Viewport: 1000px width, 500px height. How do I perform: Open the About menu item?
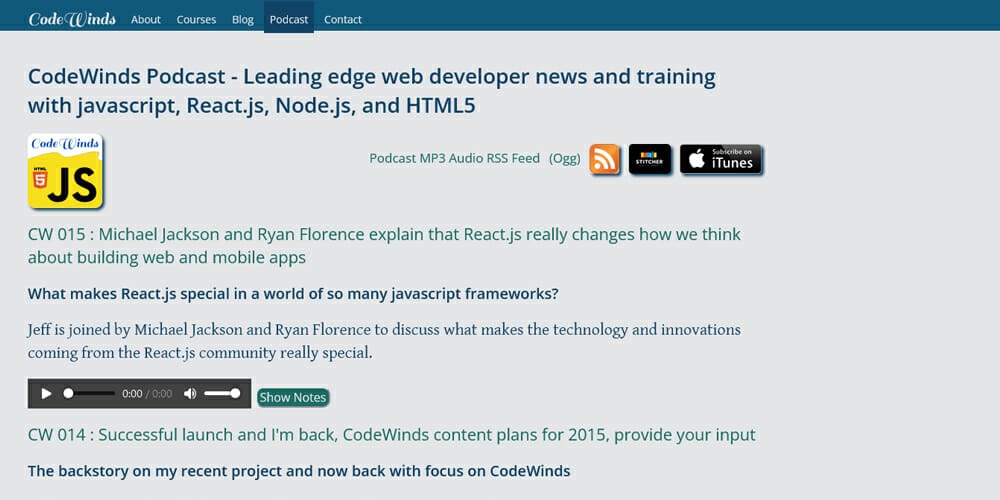(146, 19)
